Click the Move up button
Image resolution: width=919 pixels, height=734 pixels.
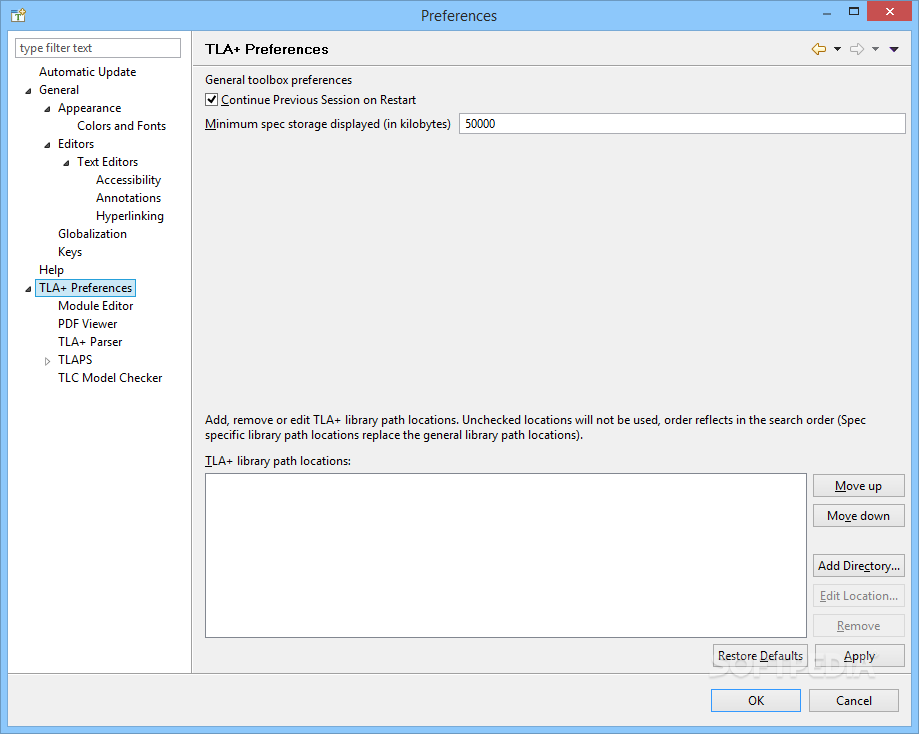[x=859, y=486]
